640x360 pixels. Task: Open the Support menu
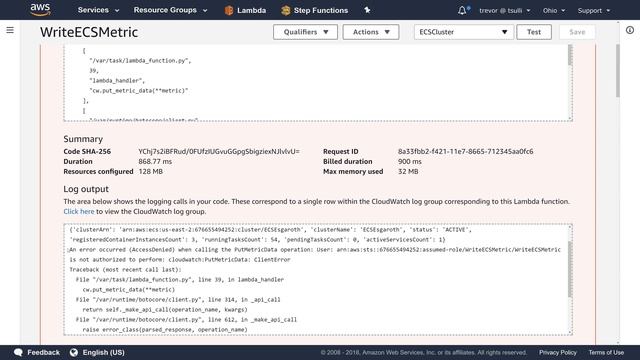(594, 11)
